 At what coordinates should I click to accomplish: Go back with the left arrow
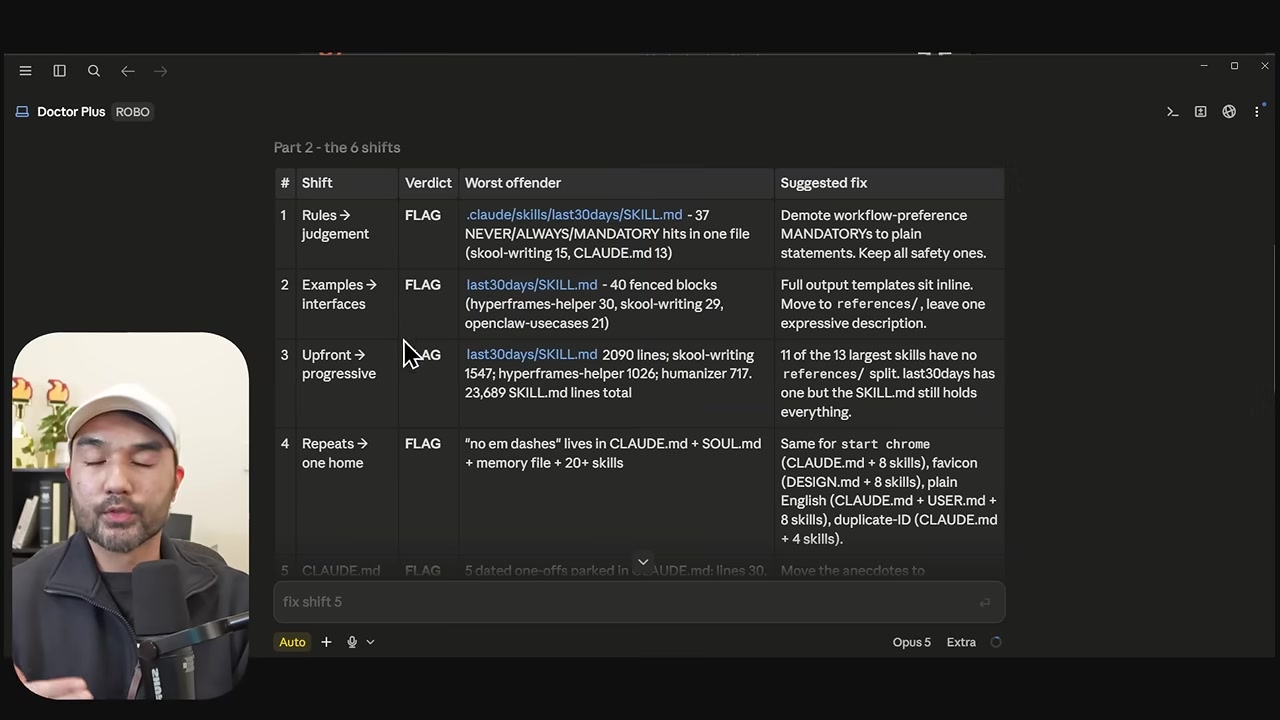(x=127, y=71)
